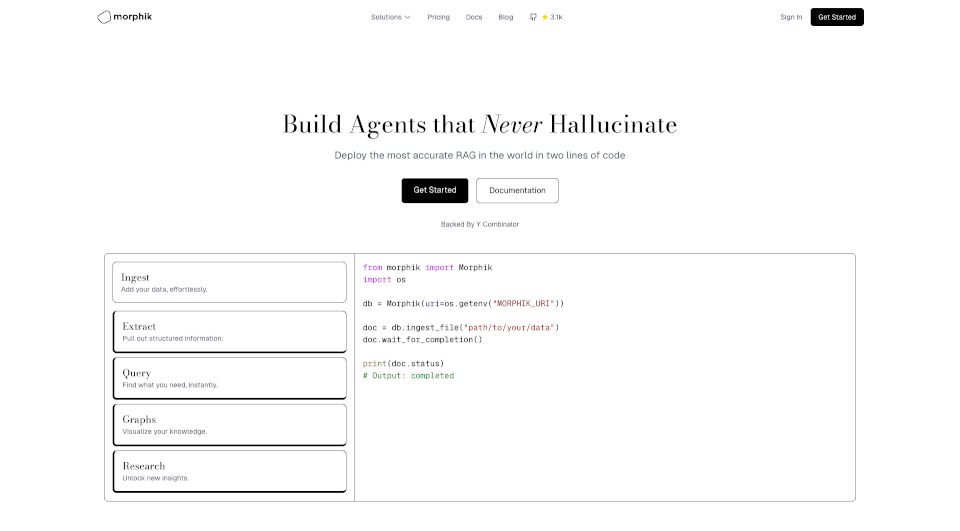960x531 pixels.
Task: Click Backed By Y Combinator text
Action: point(480,224)
